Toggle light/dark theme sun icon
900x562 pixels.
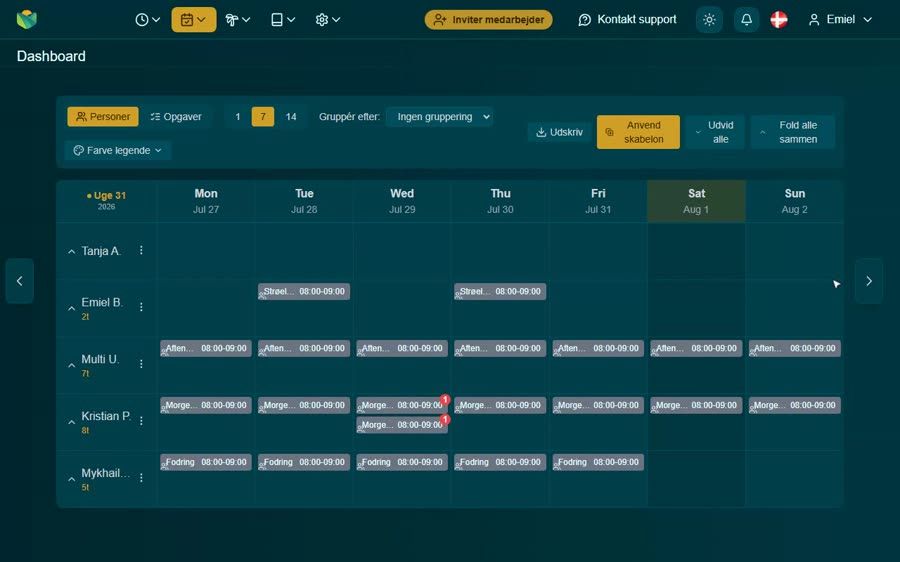(x=709, y=20)
